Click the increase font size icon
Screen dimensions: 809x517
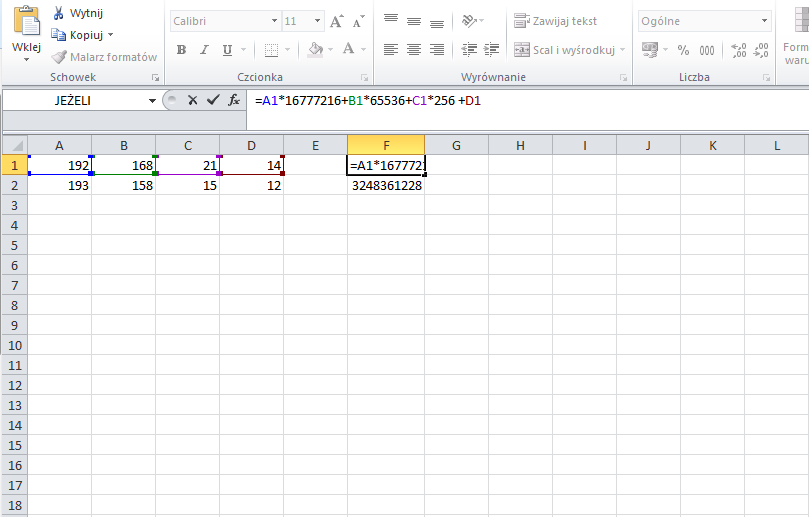[336, 21]
